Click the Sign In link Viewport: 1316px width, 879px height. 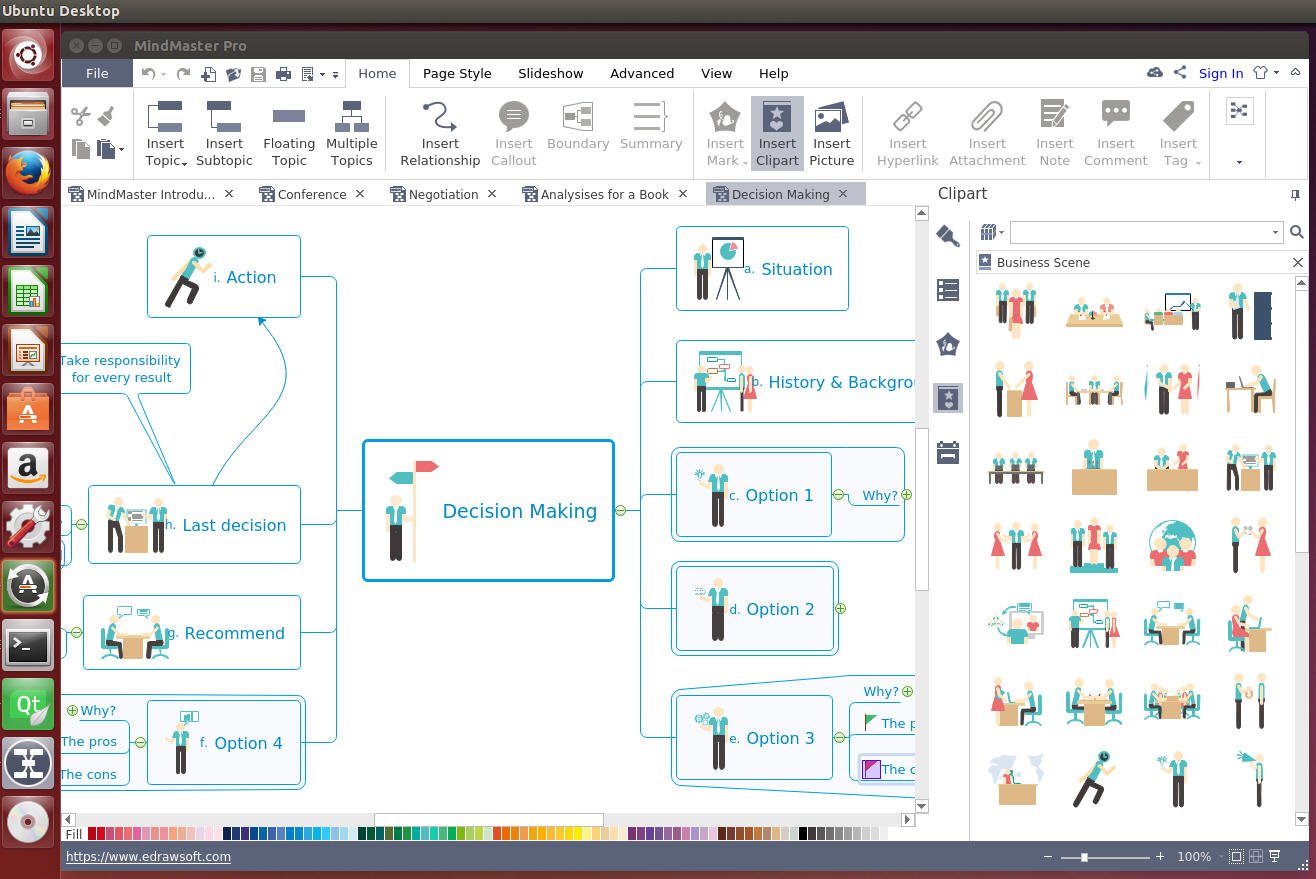pyautogui.click(x=1220, y=73)
